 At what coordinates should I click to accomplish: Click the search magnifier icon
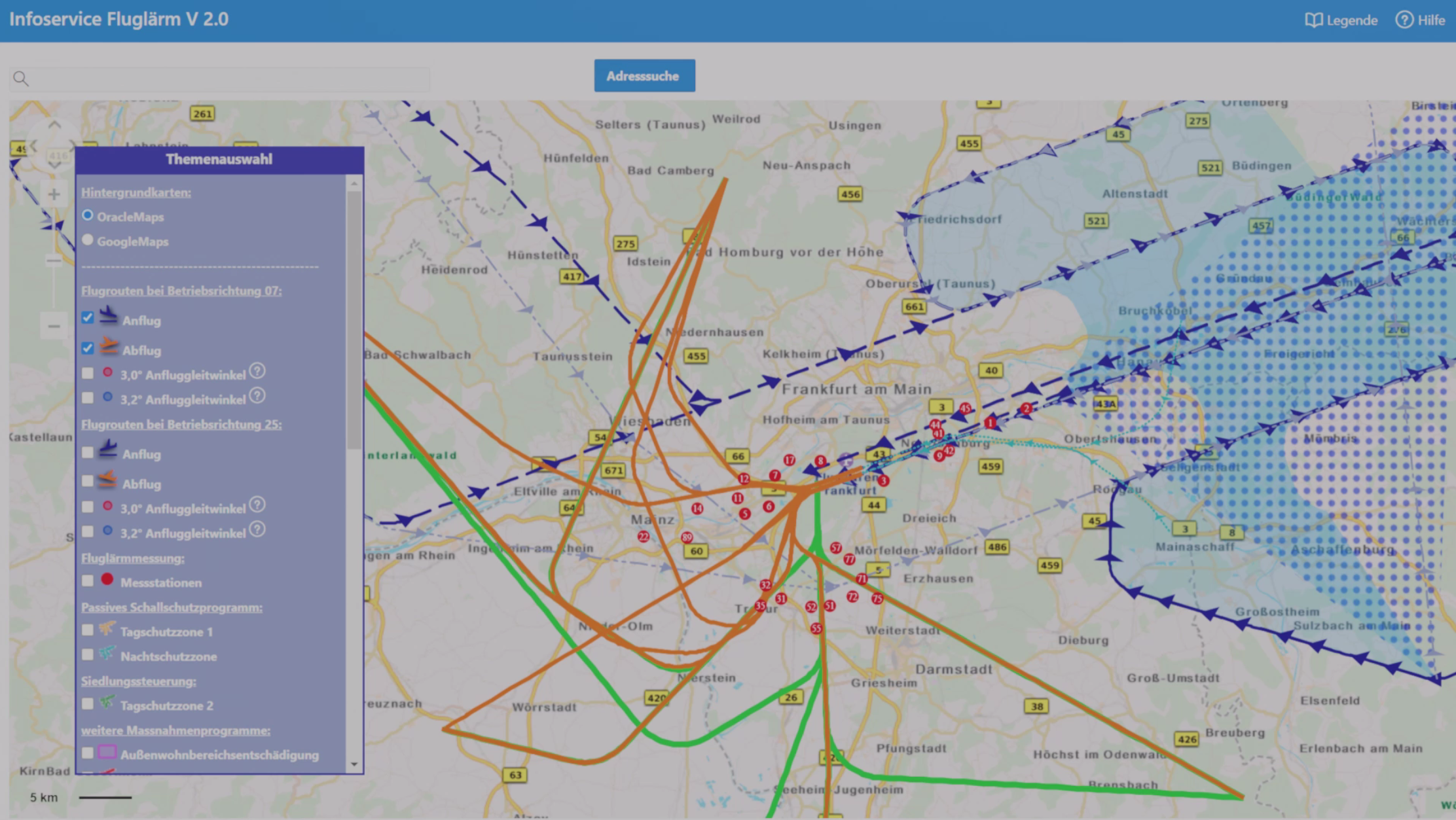coord(21,79)
